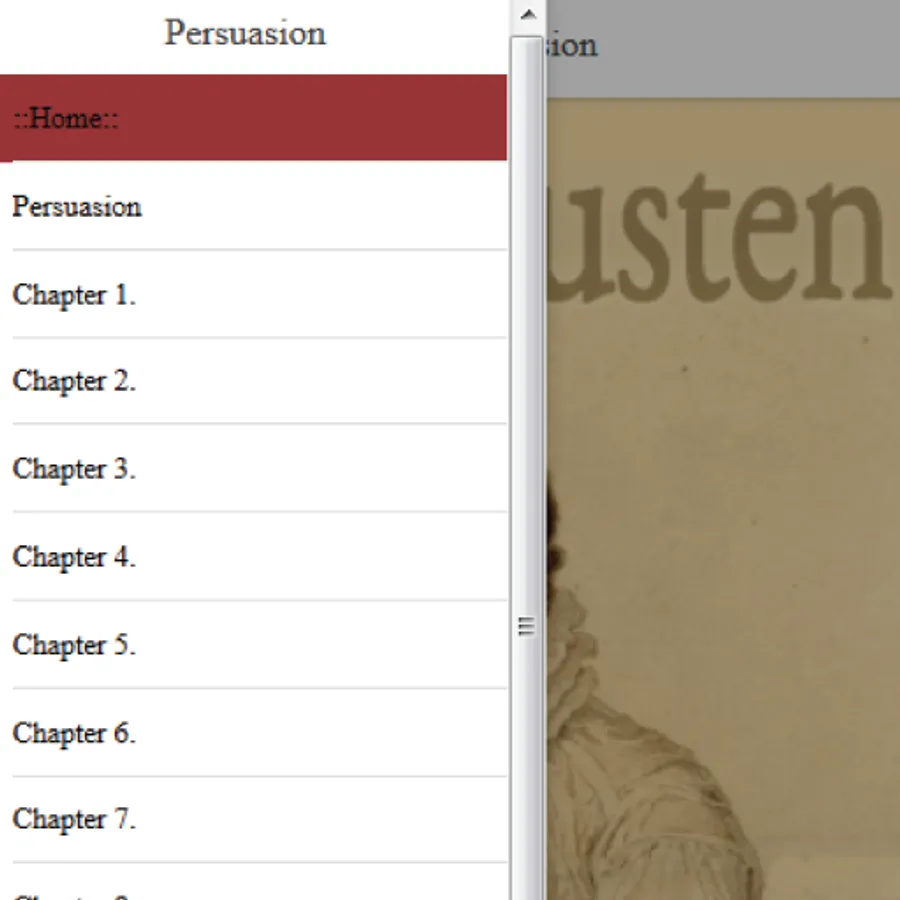Click the scrollbar up arrow
The image size is (900, 900).
[527, 15]
